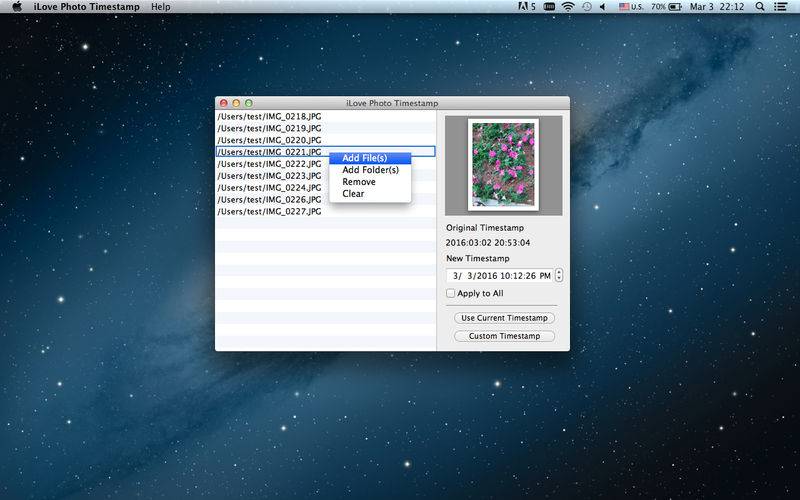Click the flower photo preview thumbnail
800x500 pixels.
pos(503,165)
